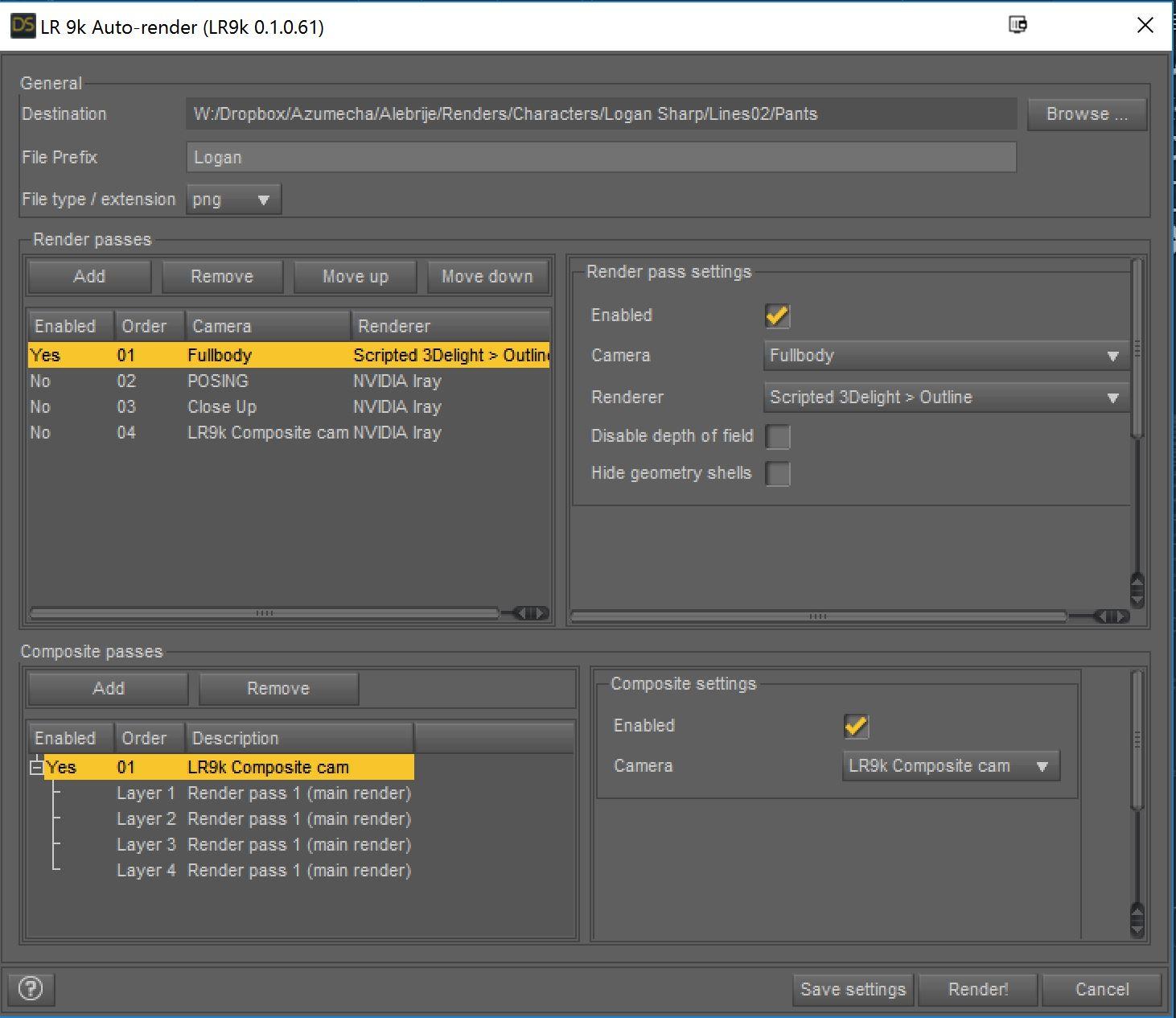Click the Camera column header
Viewport: 1176px width, 1018px height.
(x=268, y=327)
